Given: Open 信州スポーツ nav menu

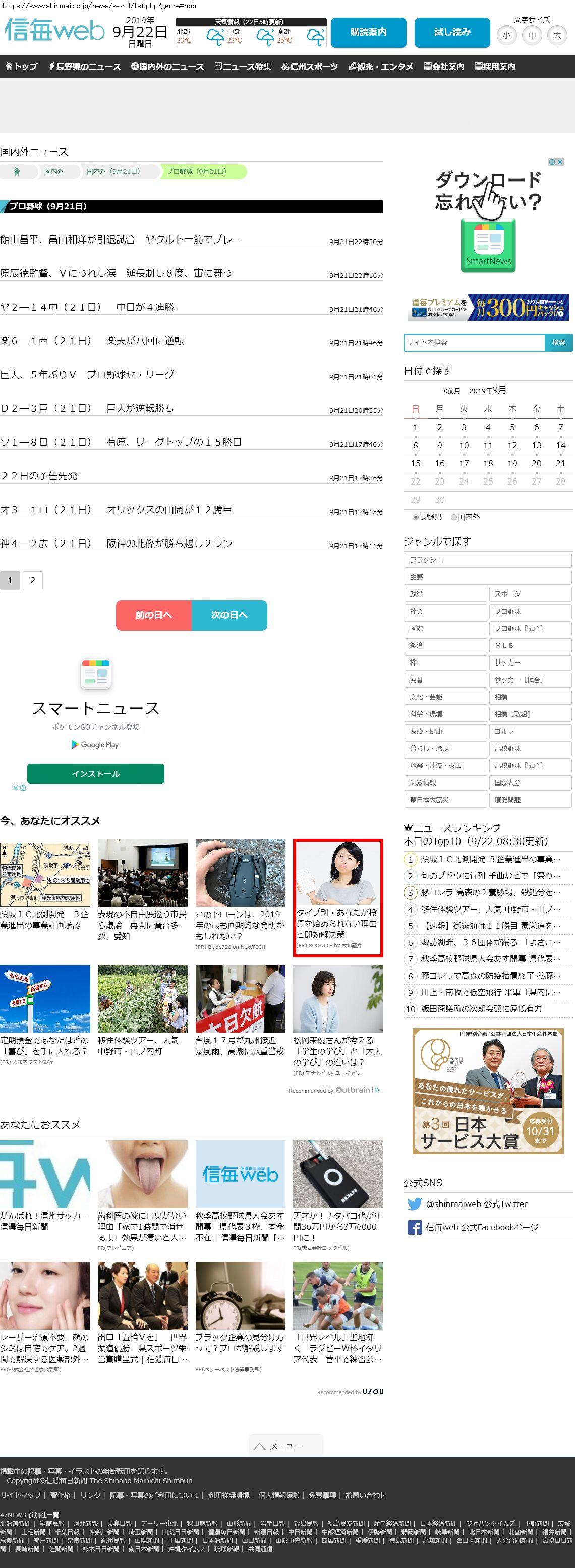Looking at the screenshot, I should pyautogui.click(x=309, y=67).
